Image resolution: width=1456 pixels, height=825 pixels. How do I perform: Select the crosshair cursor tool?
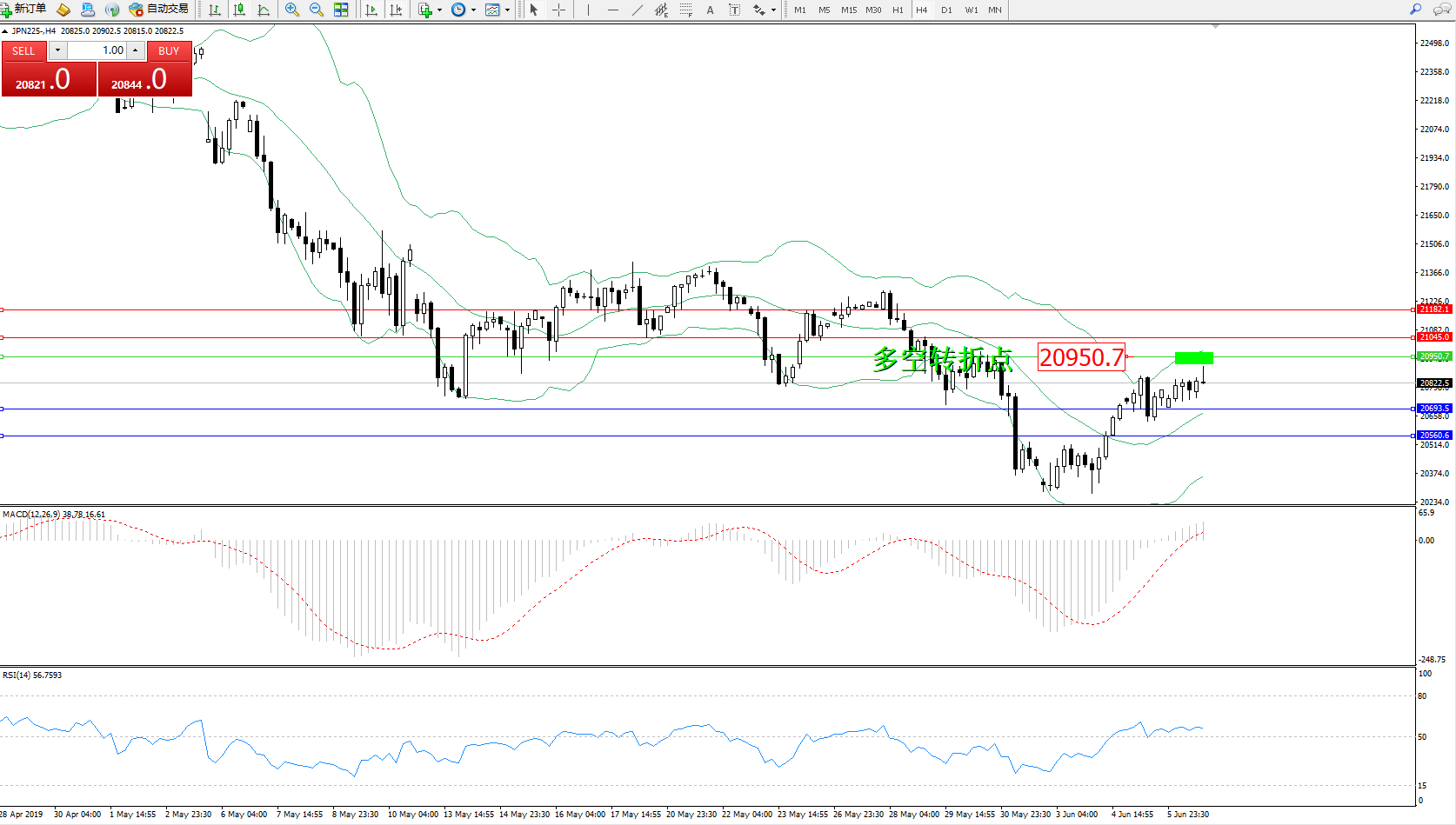point(558,10)
